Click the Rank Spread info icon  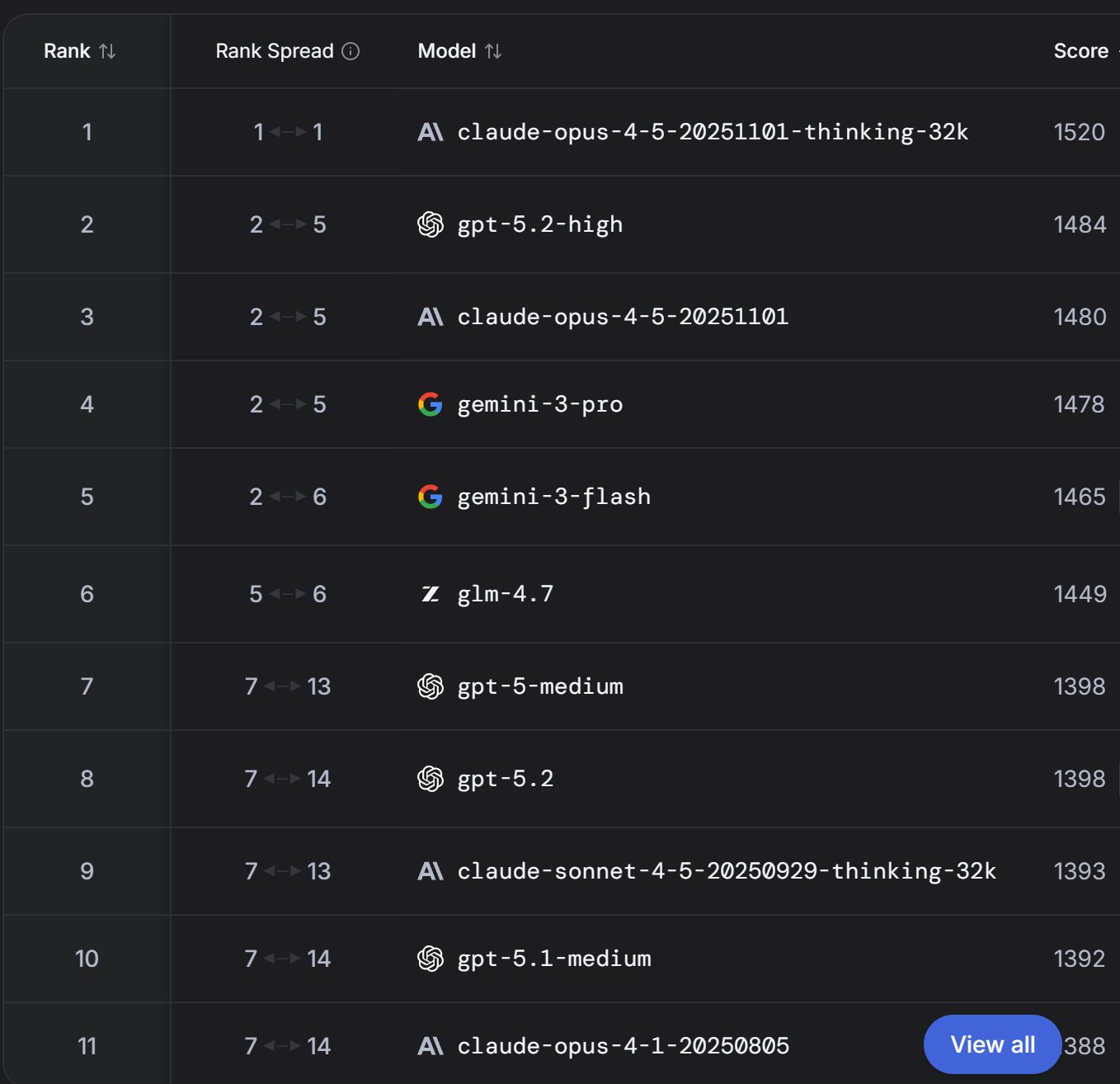(x=351, y=51)
